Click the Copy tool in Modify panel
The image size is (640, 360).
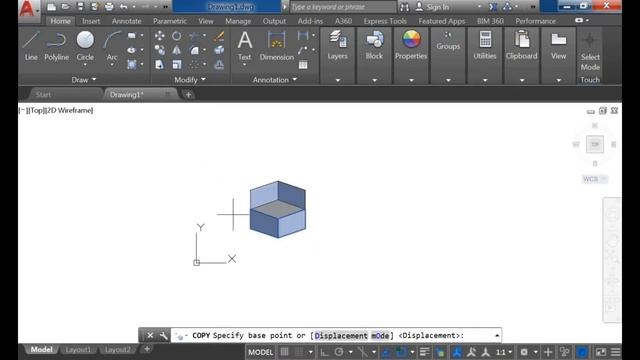(x=160, y=50)
